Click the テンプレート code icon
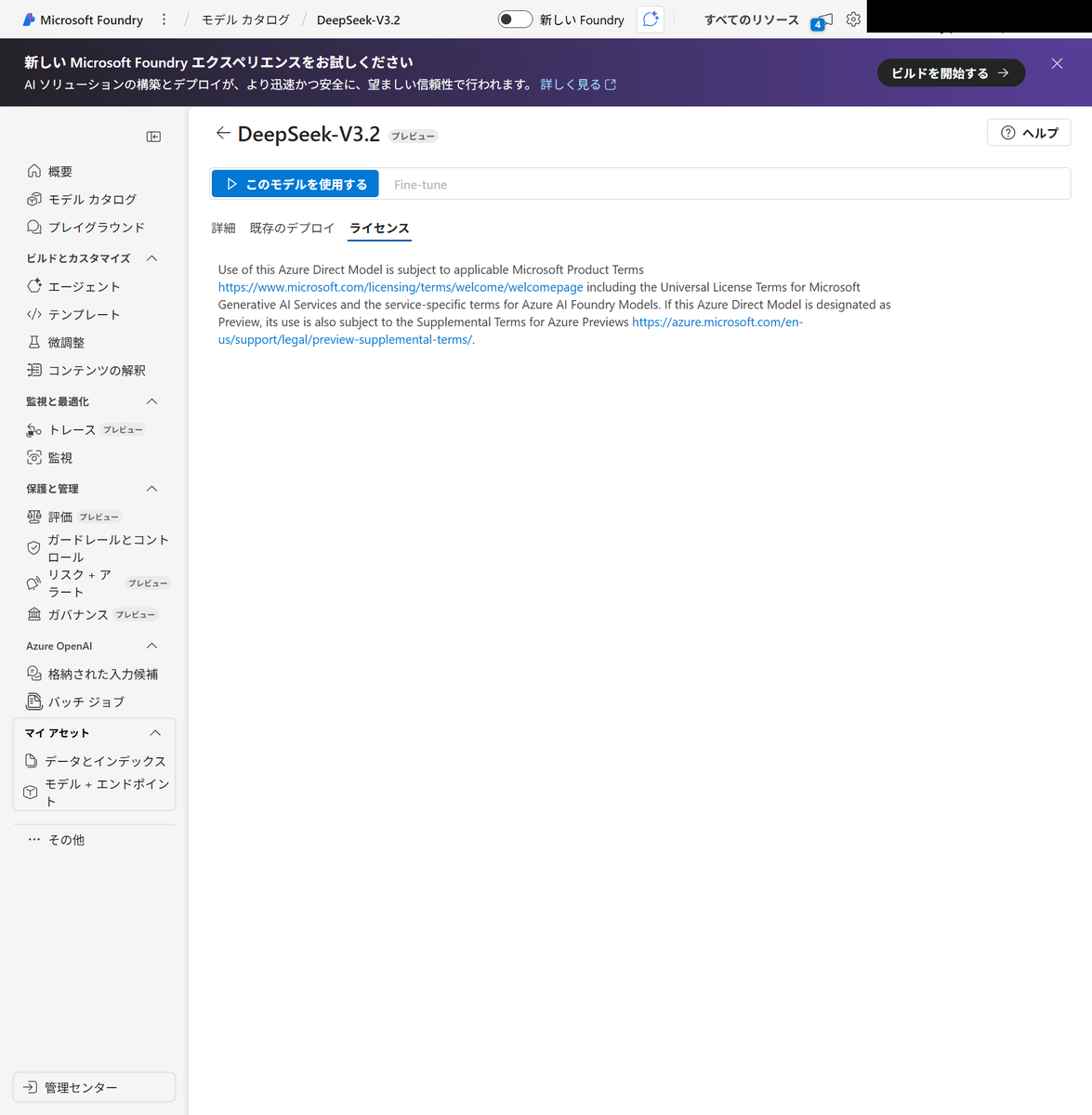1092x1115 pixels. pos(34,314)
